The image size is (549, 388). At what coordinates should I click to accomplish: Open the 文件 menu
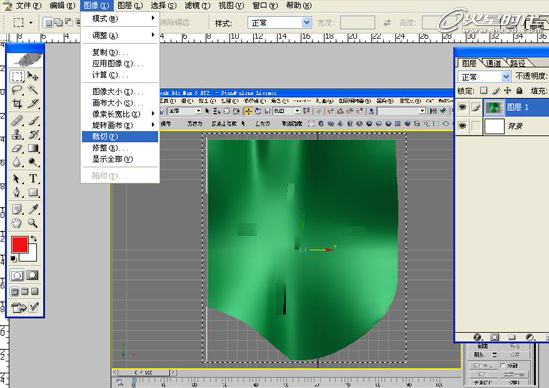click(29, 6)
